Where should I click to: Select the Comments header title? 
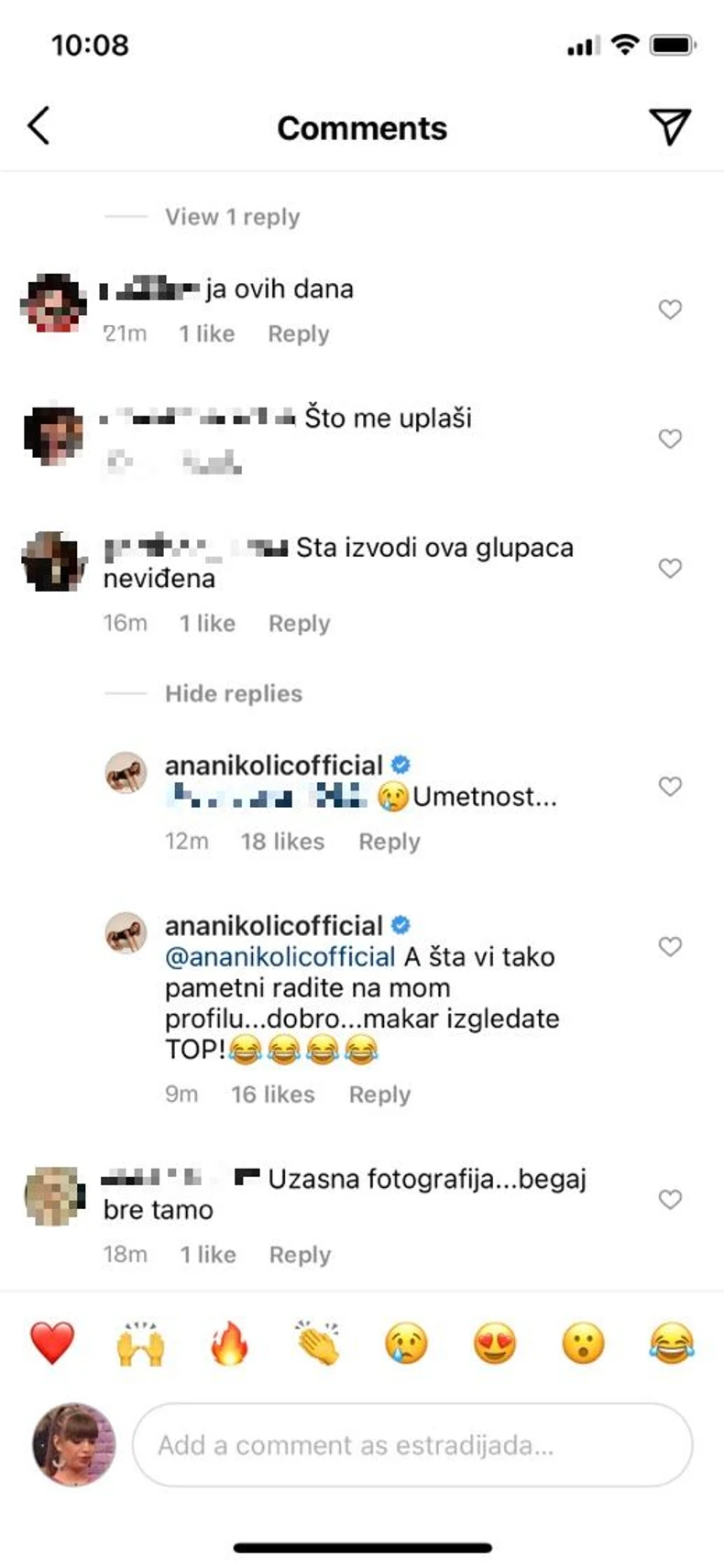click(x=362, y=127)
